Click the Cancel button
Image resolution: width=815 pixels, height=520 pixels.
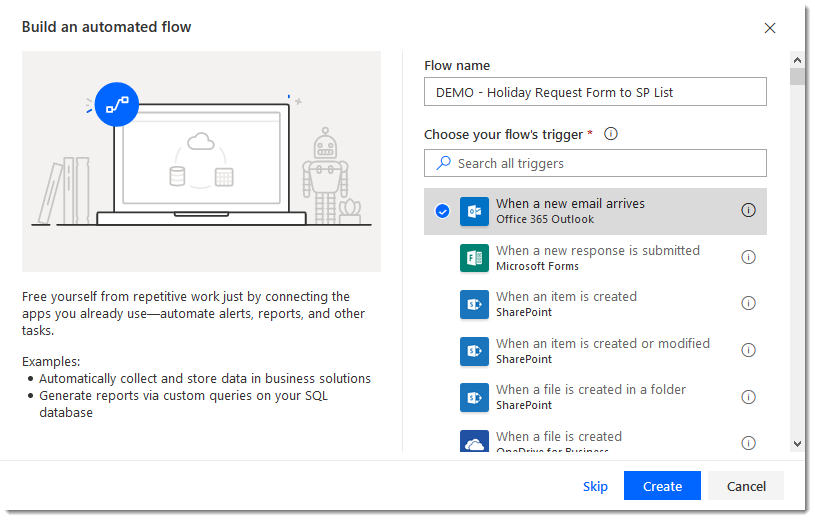click(x=746, y=486)
